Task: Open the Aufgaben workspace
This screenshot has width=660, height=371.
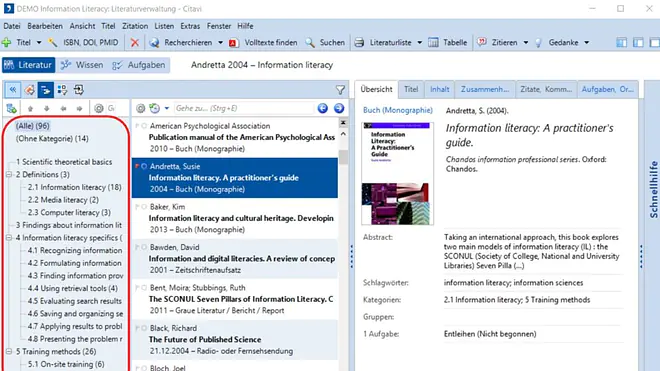Action: coord(139,65)
